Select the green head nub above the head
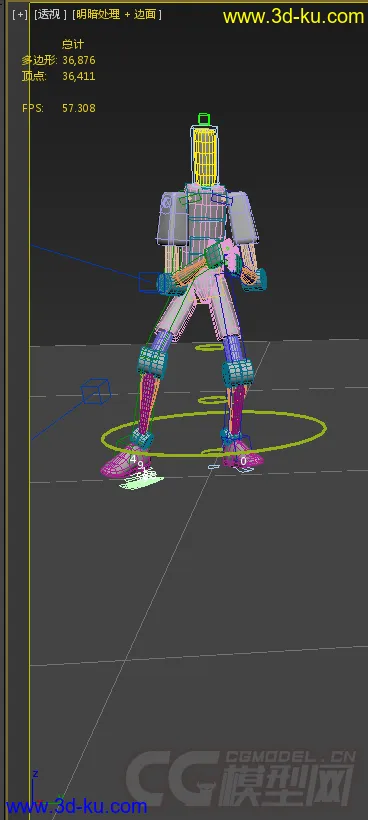This screenshot has height=820, width=368. [x=204, y=119]
